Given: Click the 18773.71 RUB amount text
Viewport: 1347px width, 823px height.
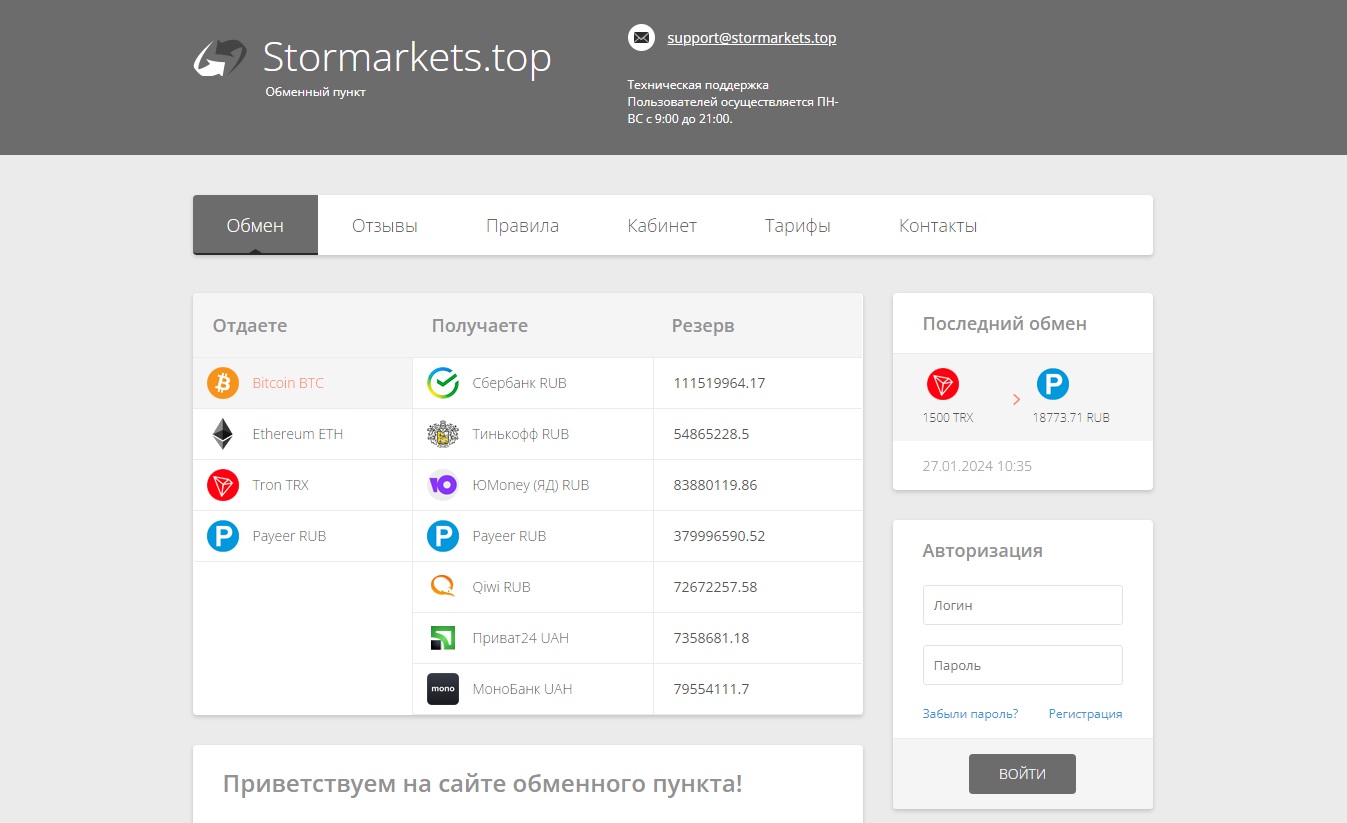Looking at the screenshot, I should [x=1071, y=418].
